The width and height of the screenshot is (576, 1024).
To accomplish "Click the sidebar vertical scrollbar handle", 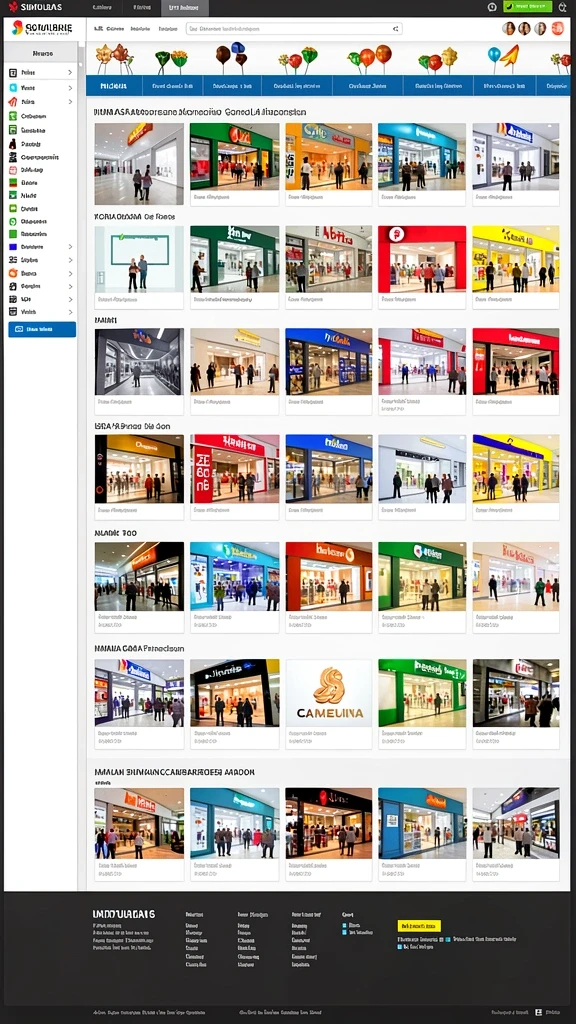I will click(x=82, y=54).
